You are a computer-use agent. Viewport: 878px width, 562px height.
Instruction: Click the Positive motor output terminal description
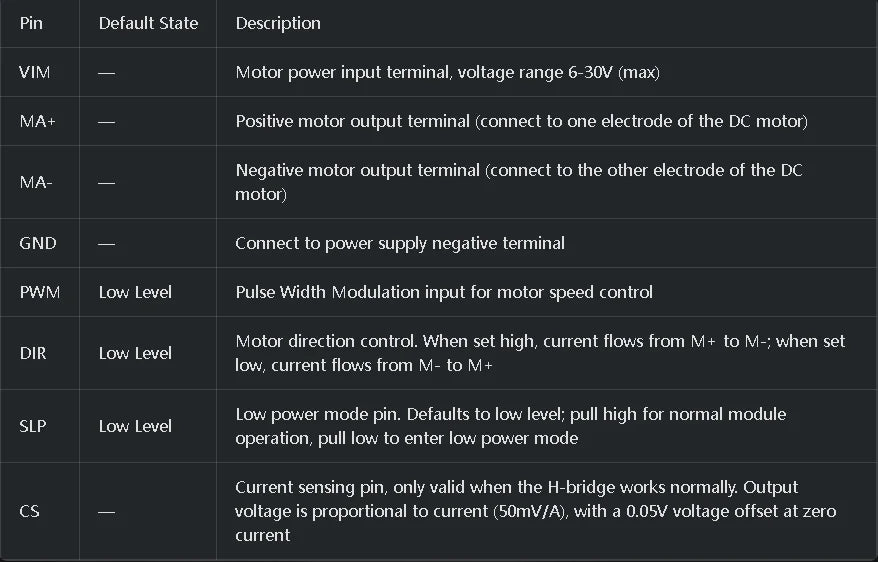[x=521, y=121]
